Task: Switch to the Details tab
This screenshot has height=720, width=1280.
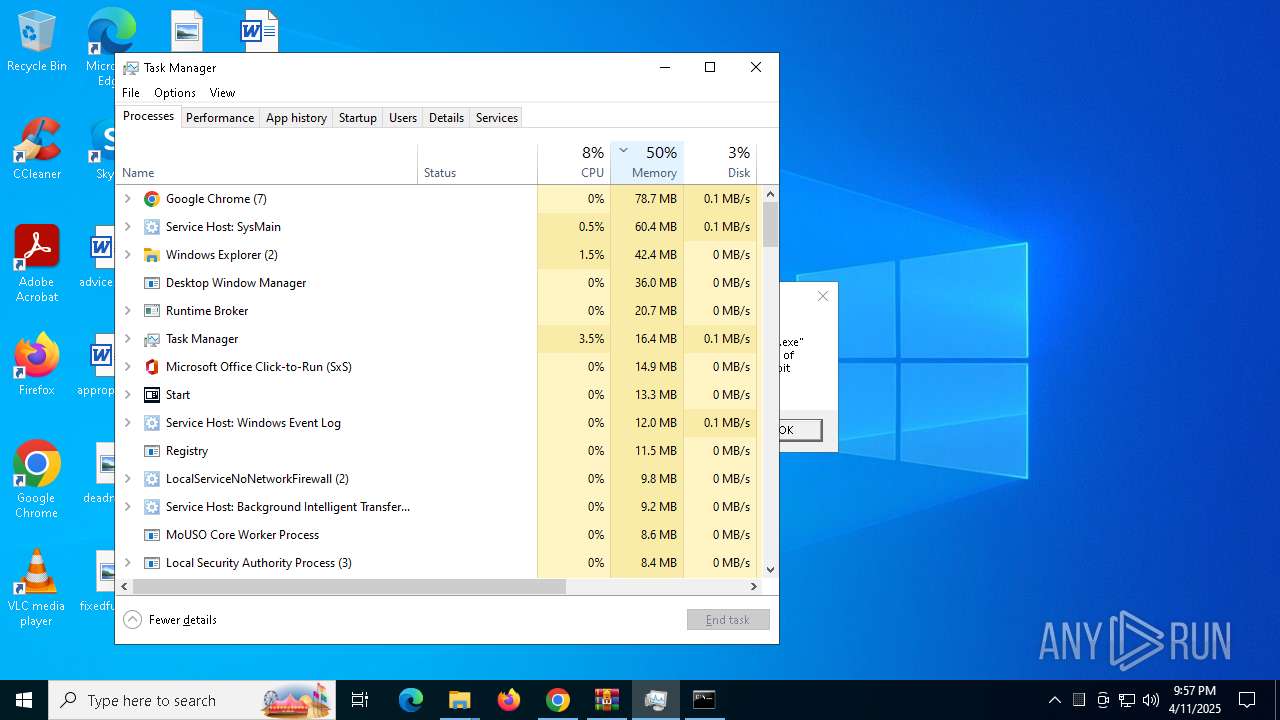Action: coord(446,118)
